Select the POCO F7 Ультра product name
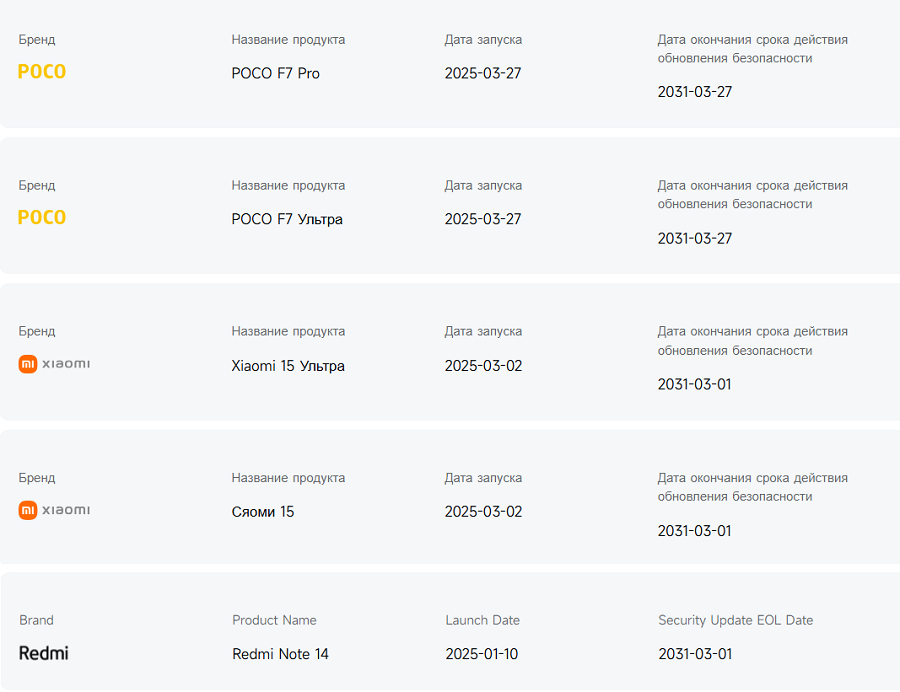Image resolution: width=900 pixels, height=692 pixels. click(x=287, y=219)
